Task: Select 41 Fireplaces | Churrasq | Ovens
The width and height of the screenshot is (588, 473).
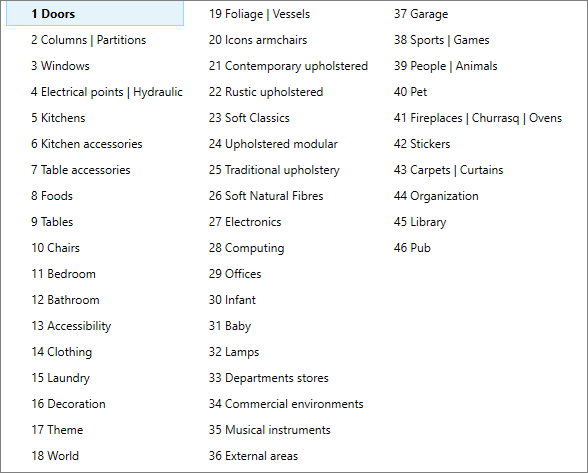Action: pos(478,118)
